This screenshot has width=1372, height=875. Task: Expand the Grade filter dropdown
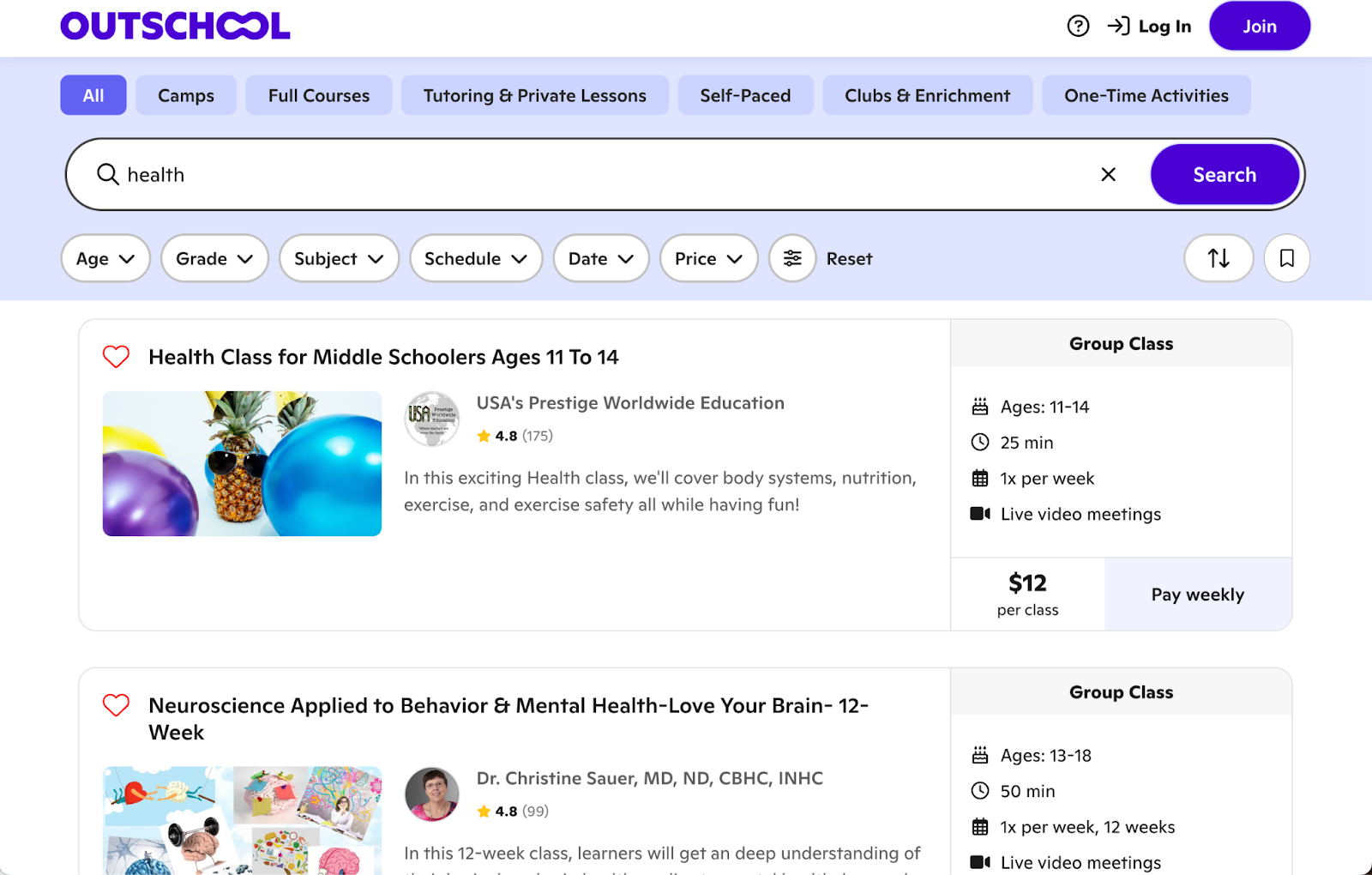pyautogui.click(x=214, y=258)
